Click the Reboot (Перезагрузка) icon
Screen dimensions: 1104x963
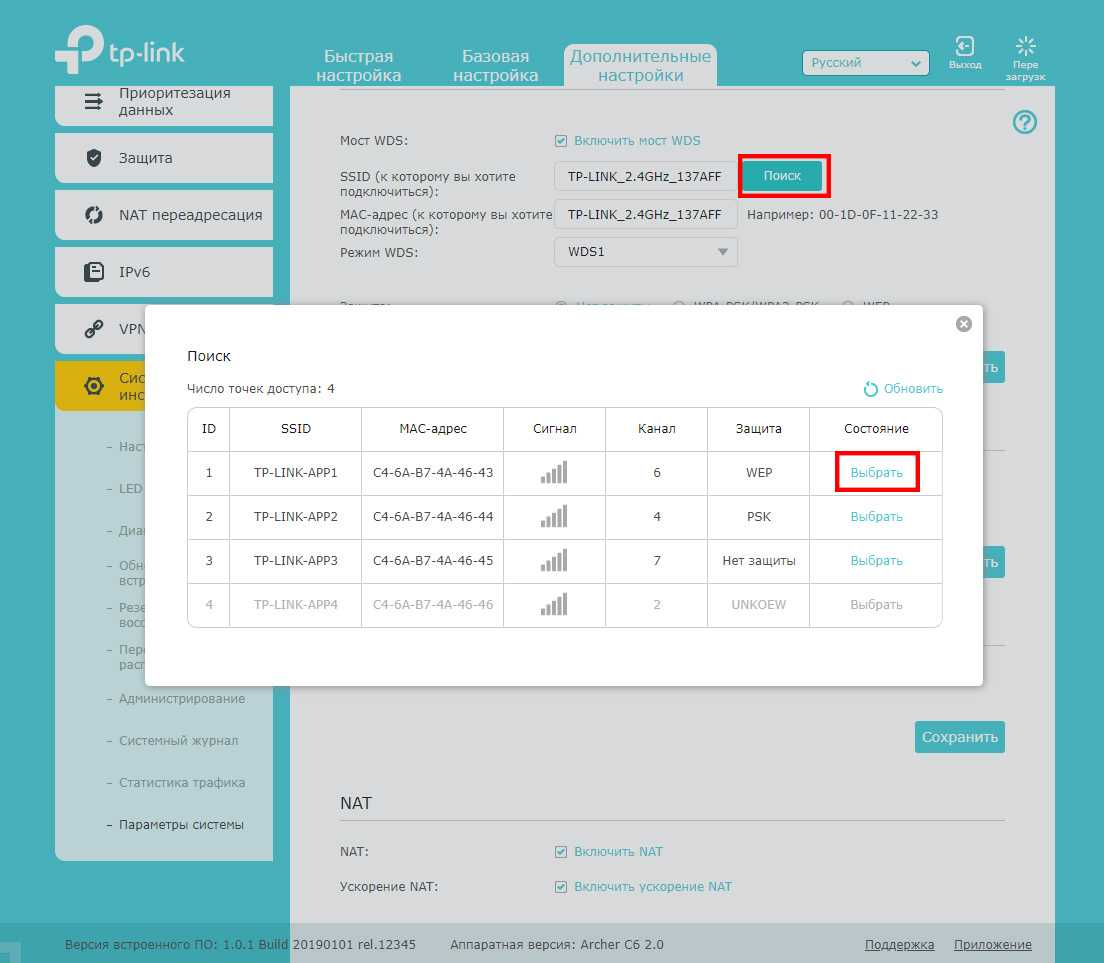point(1025,47)
